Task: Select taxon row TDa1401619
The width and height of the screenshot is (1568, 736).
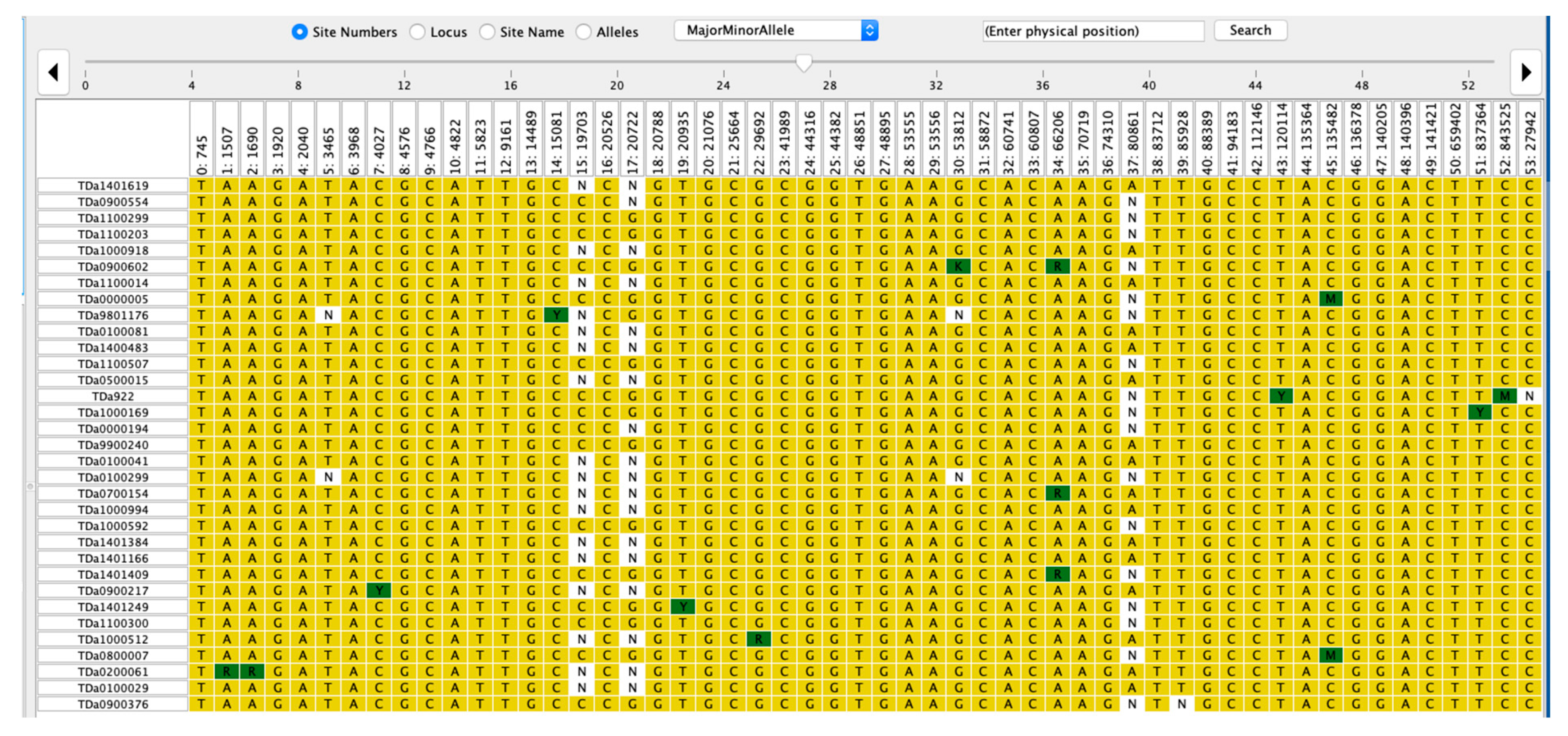Action: [113, 185]
